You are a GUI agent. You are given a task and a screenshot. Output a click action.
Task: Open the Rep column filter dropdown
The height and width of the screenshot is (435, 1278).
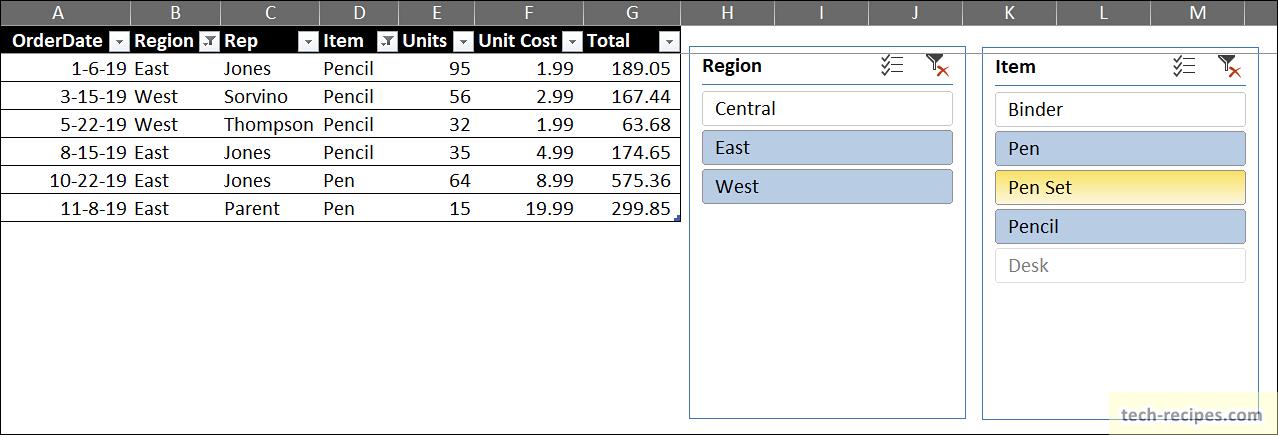point(307,41)
